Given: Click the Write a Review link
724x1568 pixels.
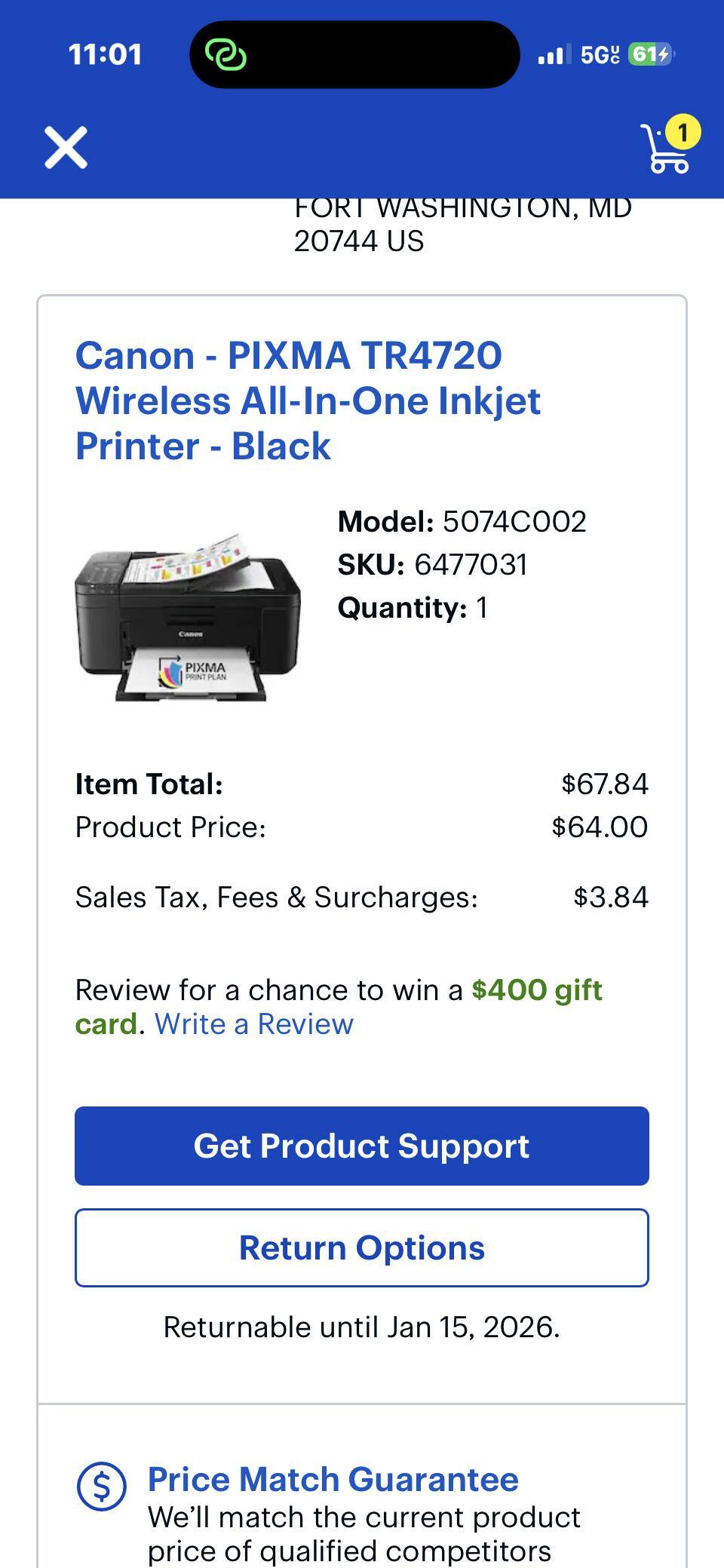Looking at the screenshot, I should pos(254,1024).
